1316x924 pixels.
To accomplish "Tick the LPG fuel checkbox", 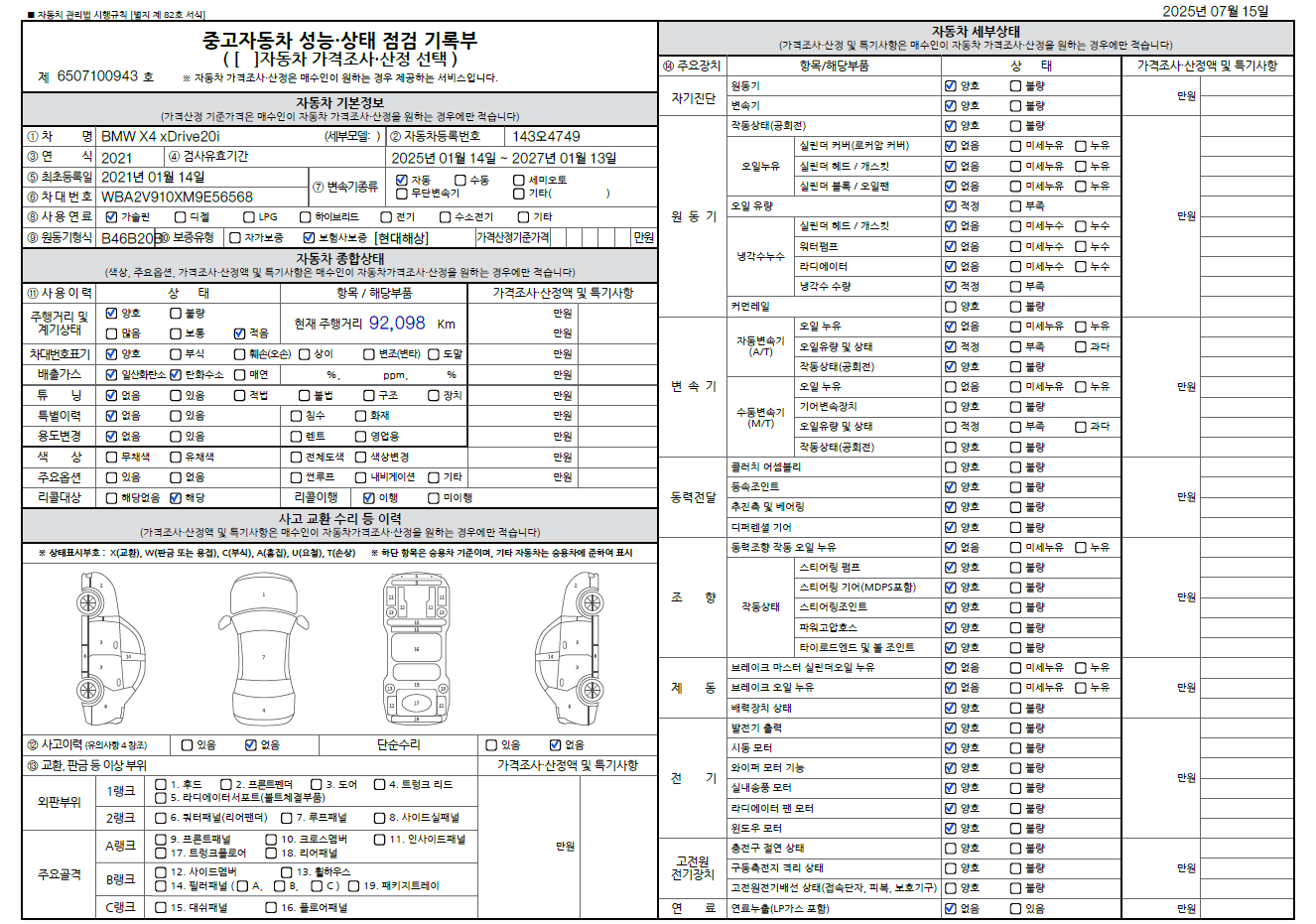I will pos(248,217).
